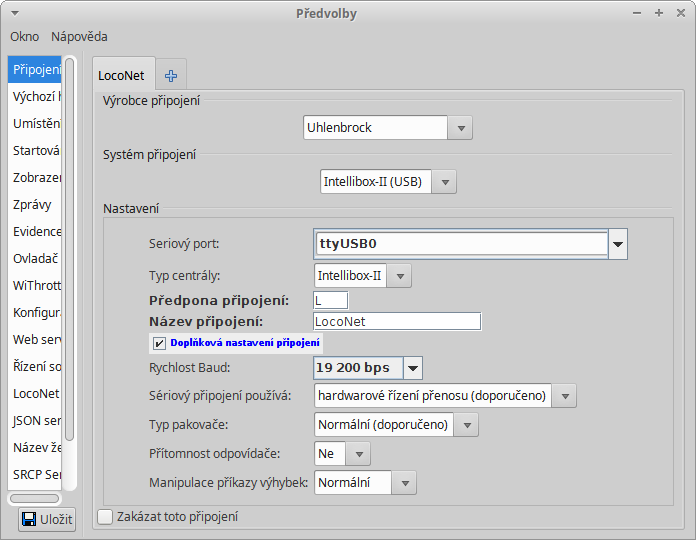Click the plus icon to add connection tab
This screenshot has width=696, height=540.
[x=171, y=75]
